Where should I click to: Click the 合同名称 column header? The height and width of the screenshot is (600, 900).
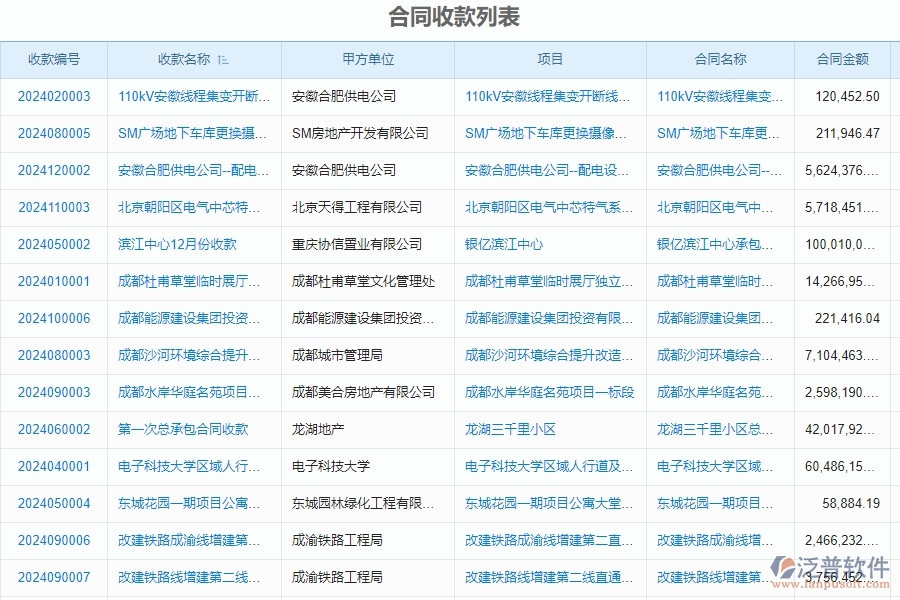pos(719,59)
